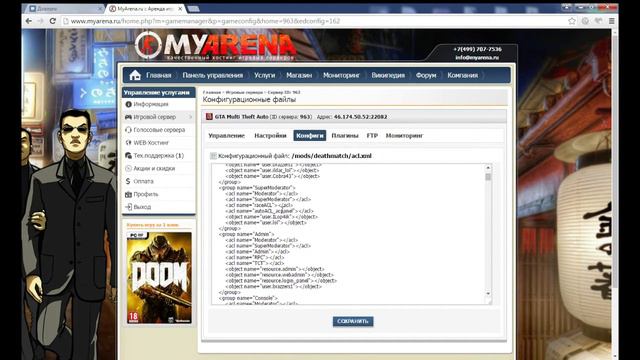
Task: Click the Акции и скидки sidebar icon
Action: pyautogui.click(x=128, y=168)
